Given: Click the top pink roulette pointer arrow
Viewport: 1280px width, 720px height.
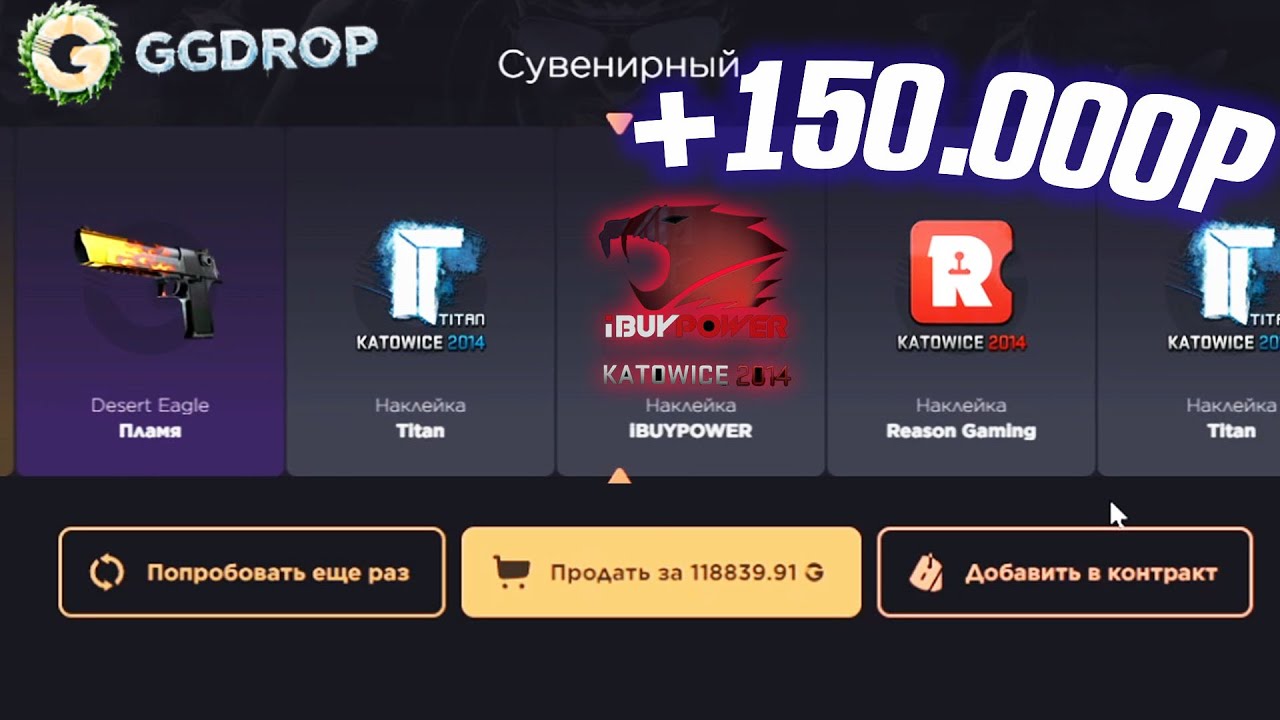Looking at the screenshot, I should pyautogui.click(x=620, y=123).
